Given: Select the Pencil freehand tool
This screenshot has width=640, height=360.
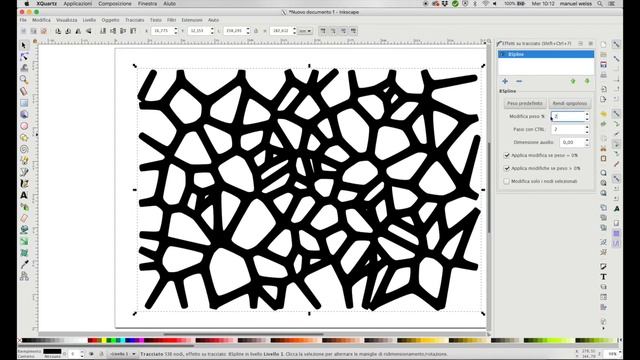Looking at the screenshot, I should (24, 160).
